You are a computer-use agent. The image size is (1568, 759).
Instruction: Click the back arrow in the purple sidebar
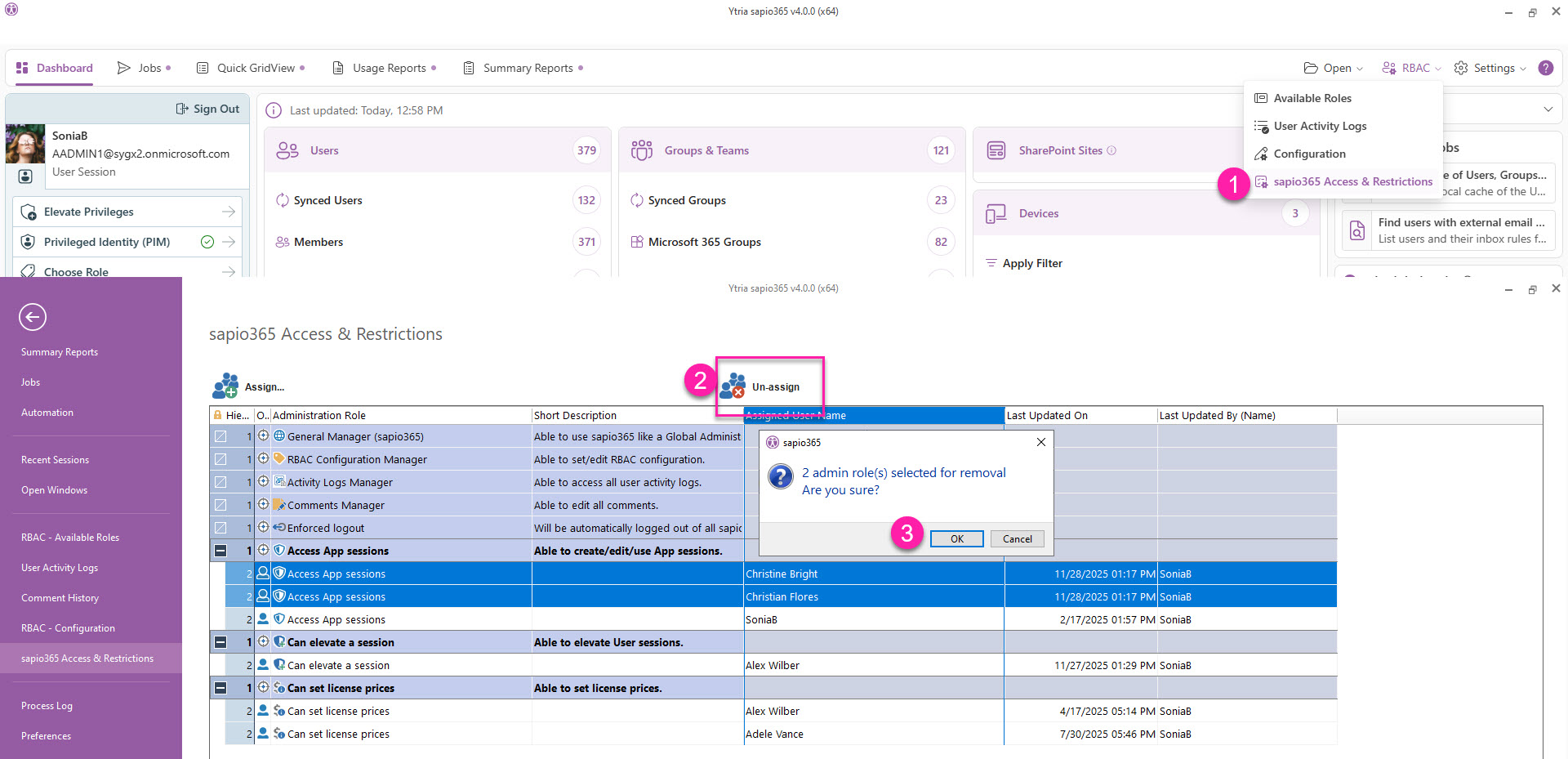pyautogui.click(x=32, y=317)
